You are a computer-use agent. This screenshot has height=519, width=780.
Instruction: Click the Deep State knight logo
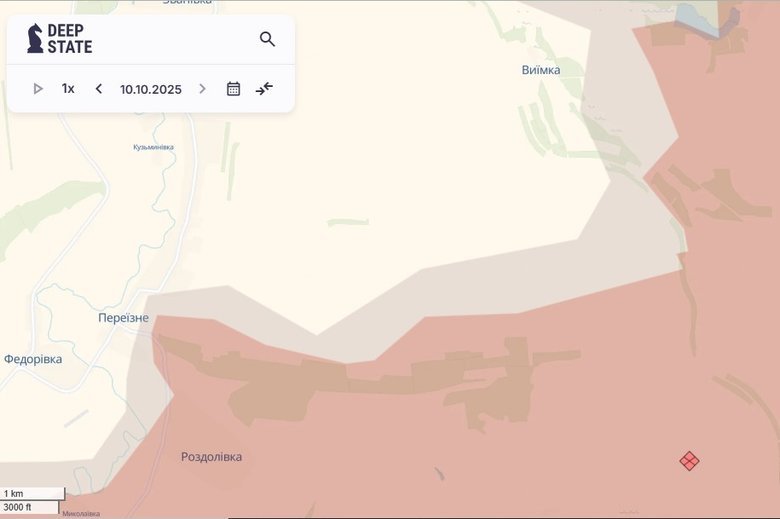point(35,38)
